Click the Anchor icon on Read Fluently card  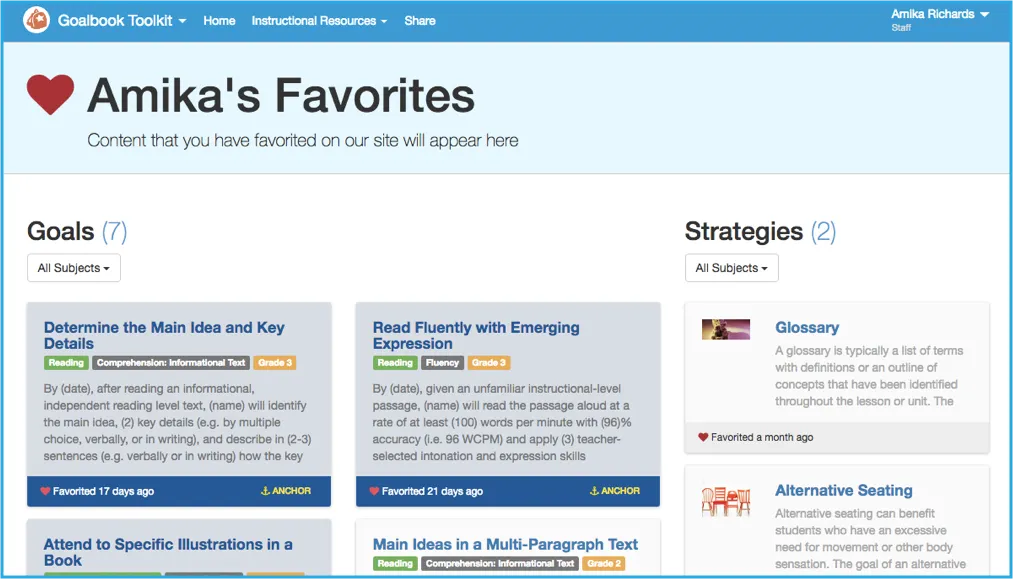tap(594, 491)
